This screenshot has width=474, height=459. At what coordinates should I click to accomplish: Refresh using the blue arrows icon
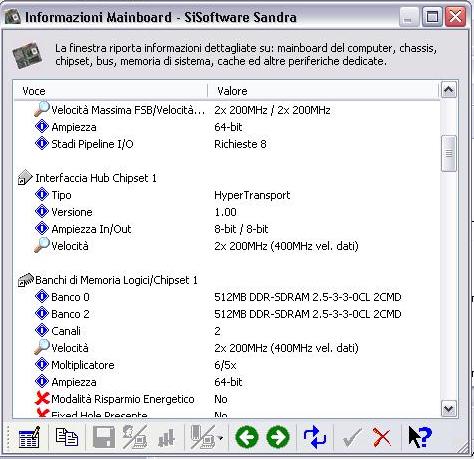click(315, 437)
